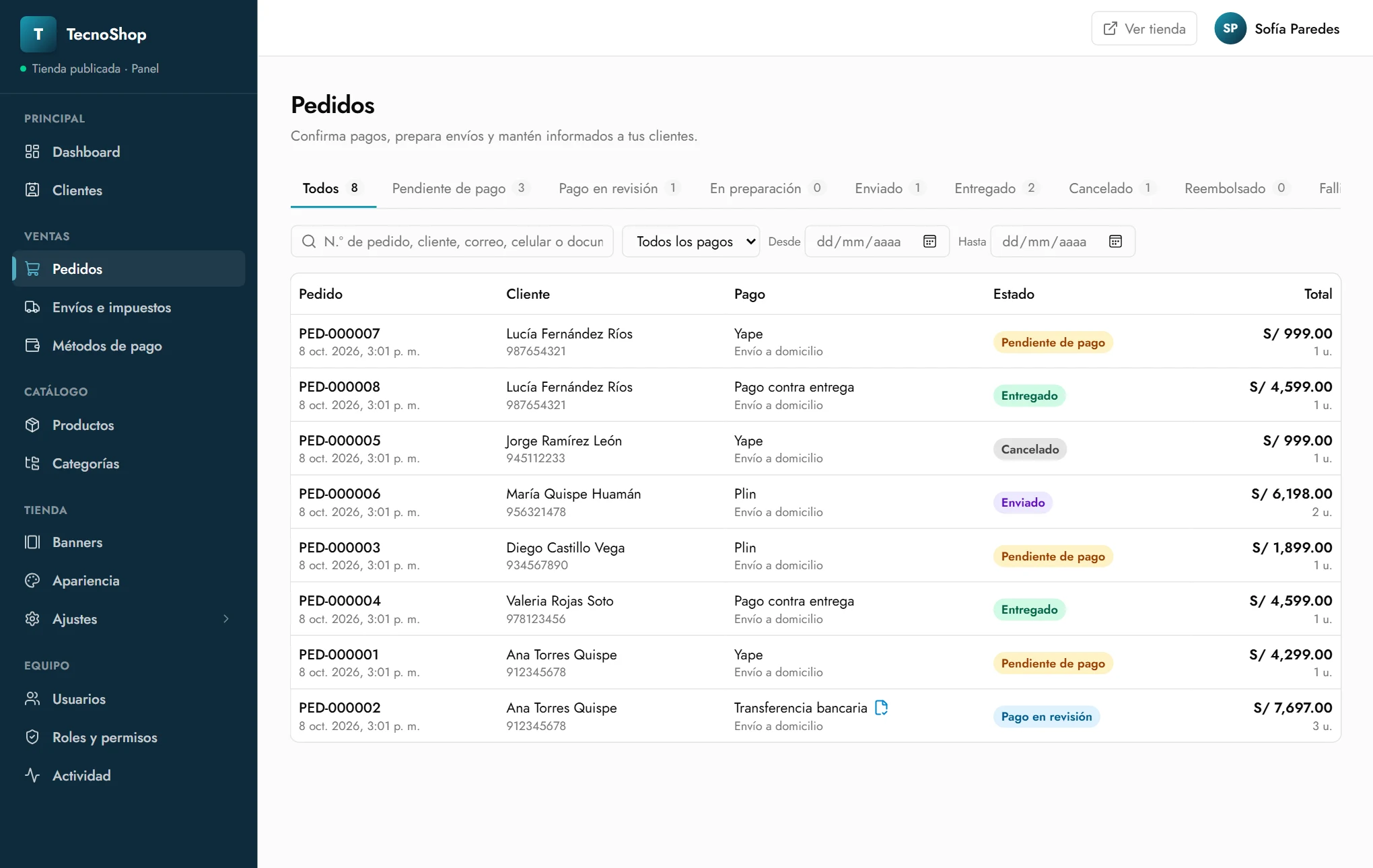Open the Sofía Paredes account menu
Screen dimensions: 1373x868
(1277, 28)
